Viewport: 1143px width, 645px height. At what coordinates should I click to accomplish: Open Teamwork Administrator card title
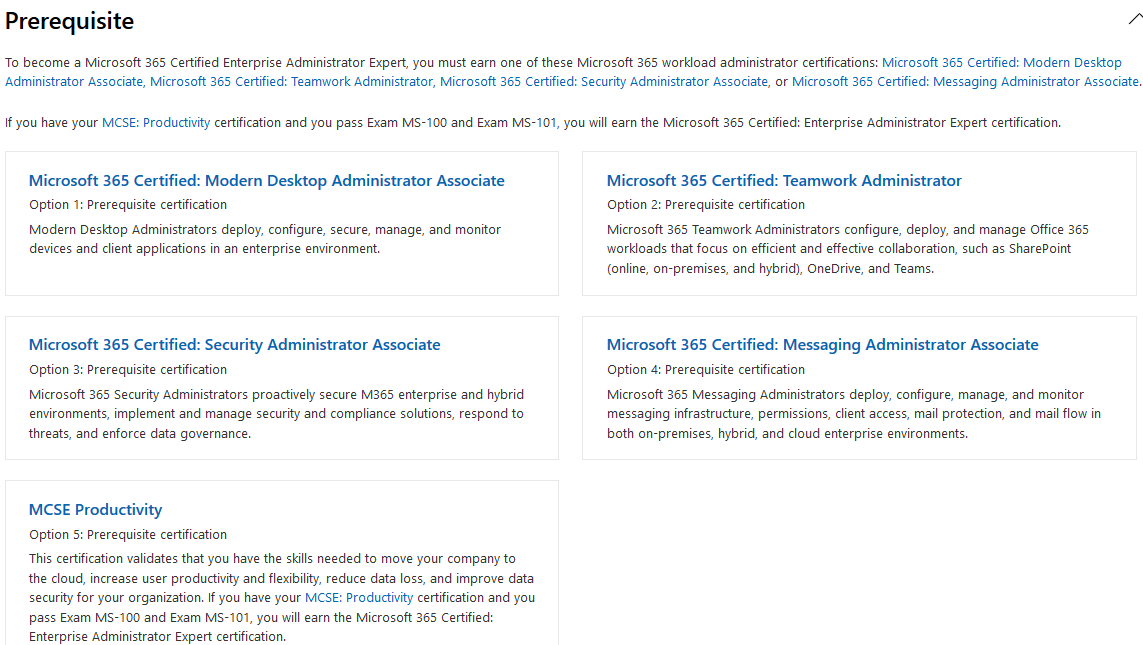(x=784, y=181)
